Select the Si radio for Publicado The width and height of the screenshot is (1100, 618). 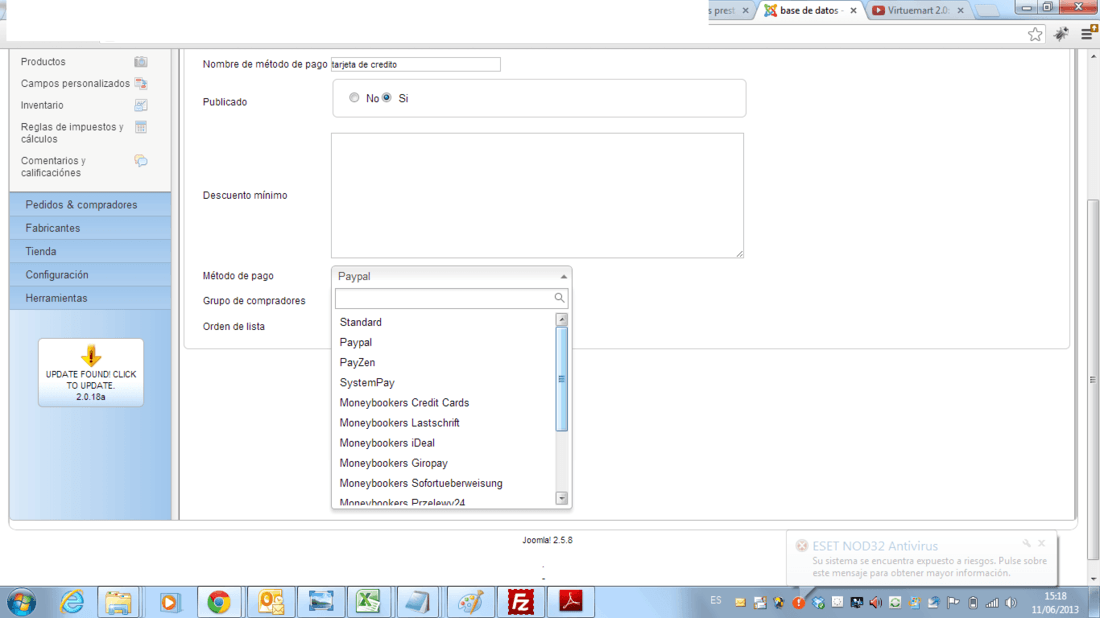[387, 98]
